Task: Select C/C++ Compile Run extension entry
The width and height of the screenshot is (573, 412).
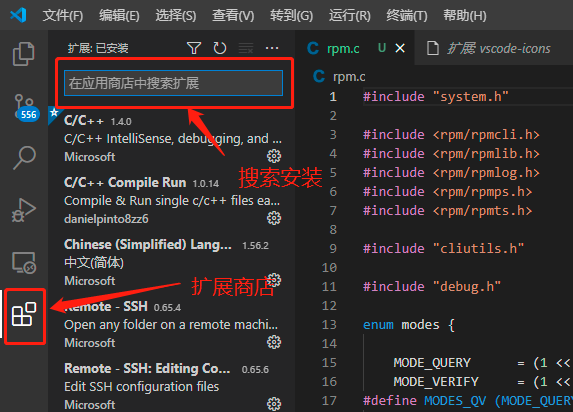Action: click(x=172, y=200)
